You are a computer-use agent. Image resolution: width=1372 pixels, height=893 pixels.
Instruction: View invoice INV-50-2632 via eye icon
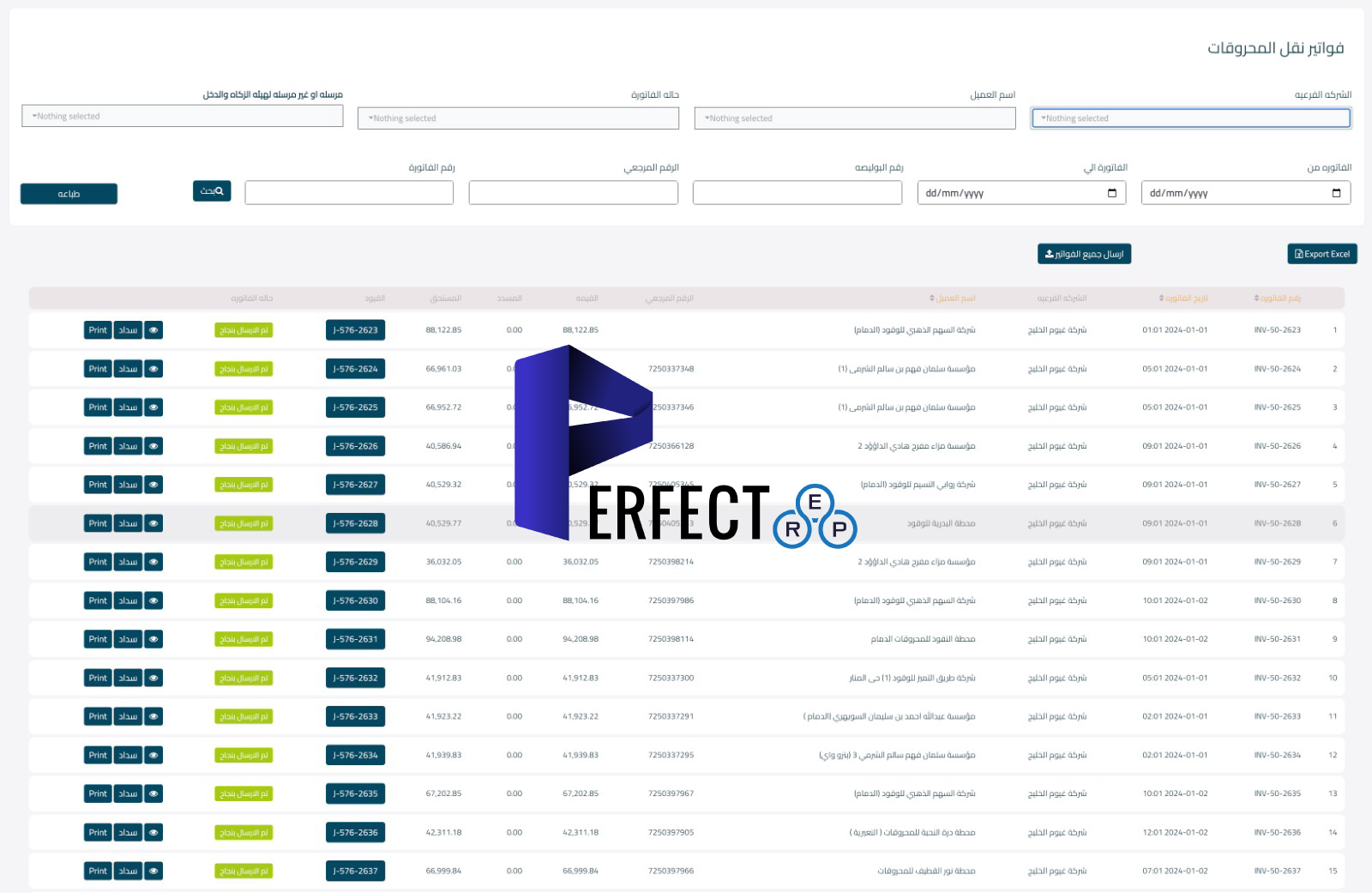pos(153,678)
